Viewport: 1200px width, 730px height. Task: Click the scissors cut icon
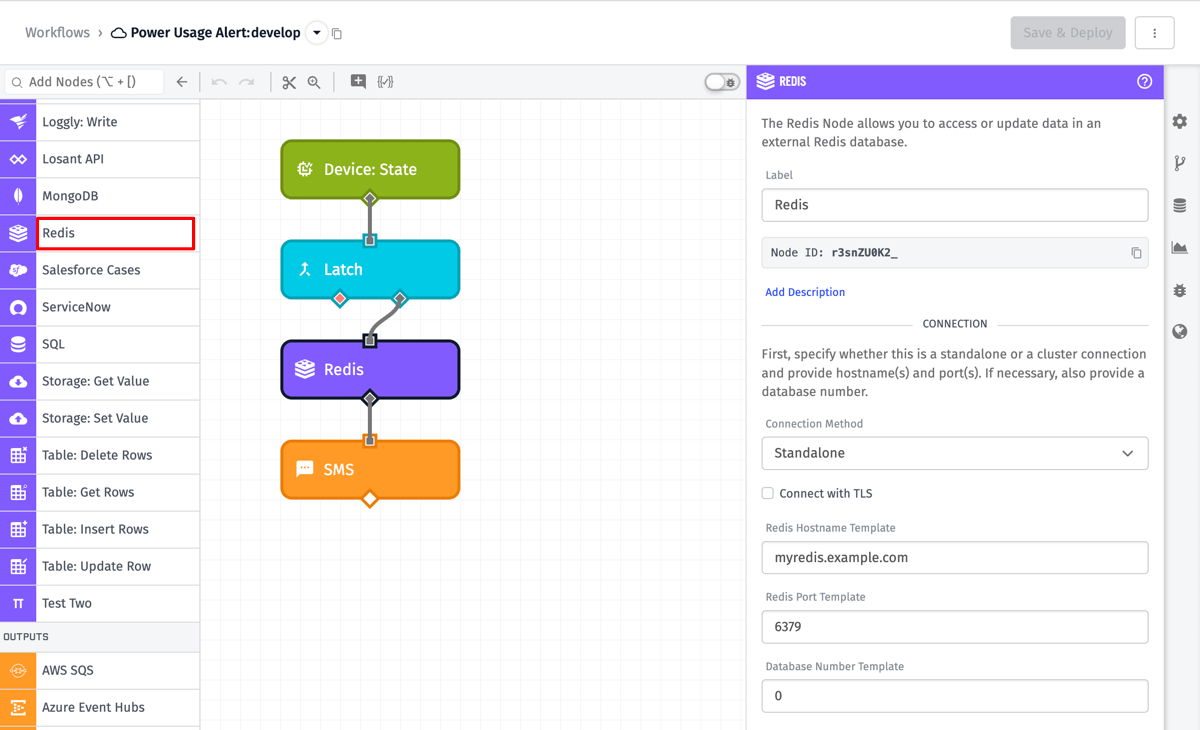289,82
